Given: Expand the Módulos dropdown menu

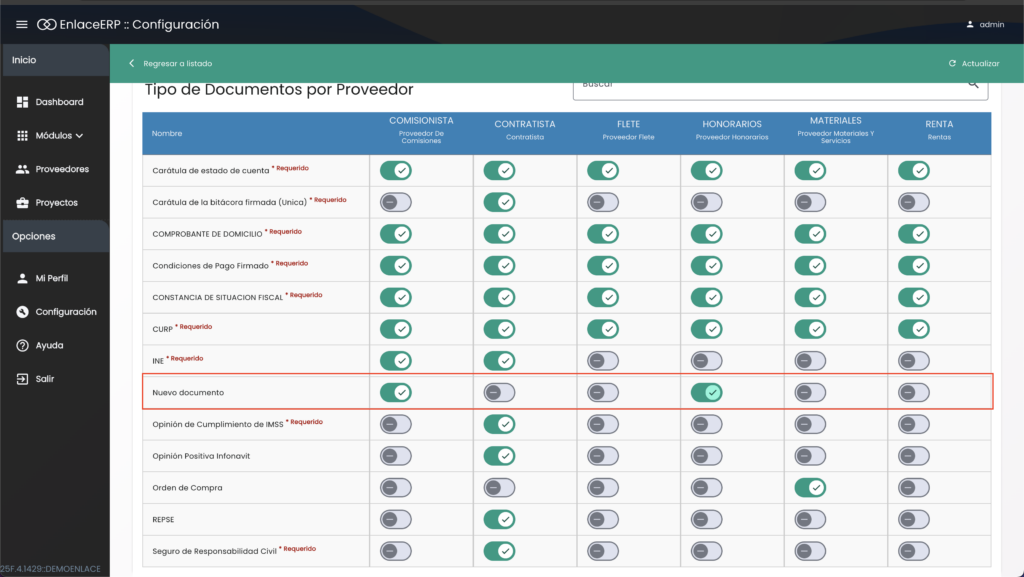Looking at the screenshot, I should click(59, 135).
